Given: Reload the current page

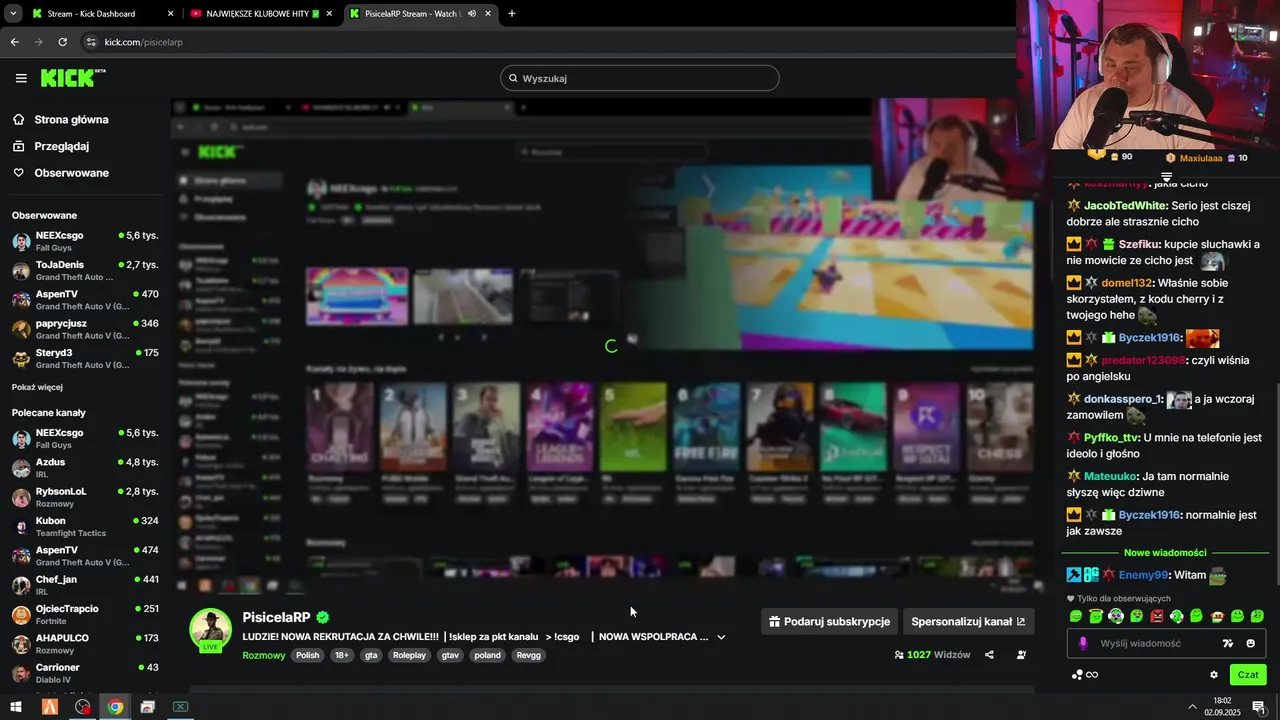Looking at the screenshot, I should 62,42.
